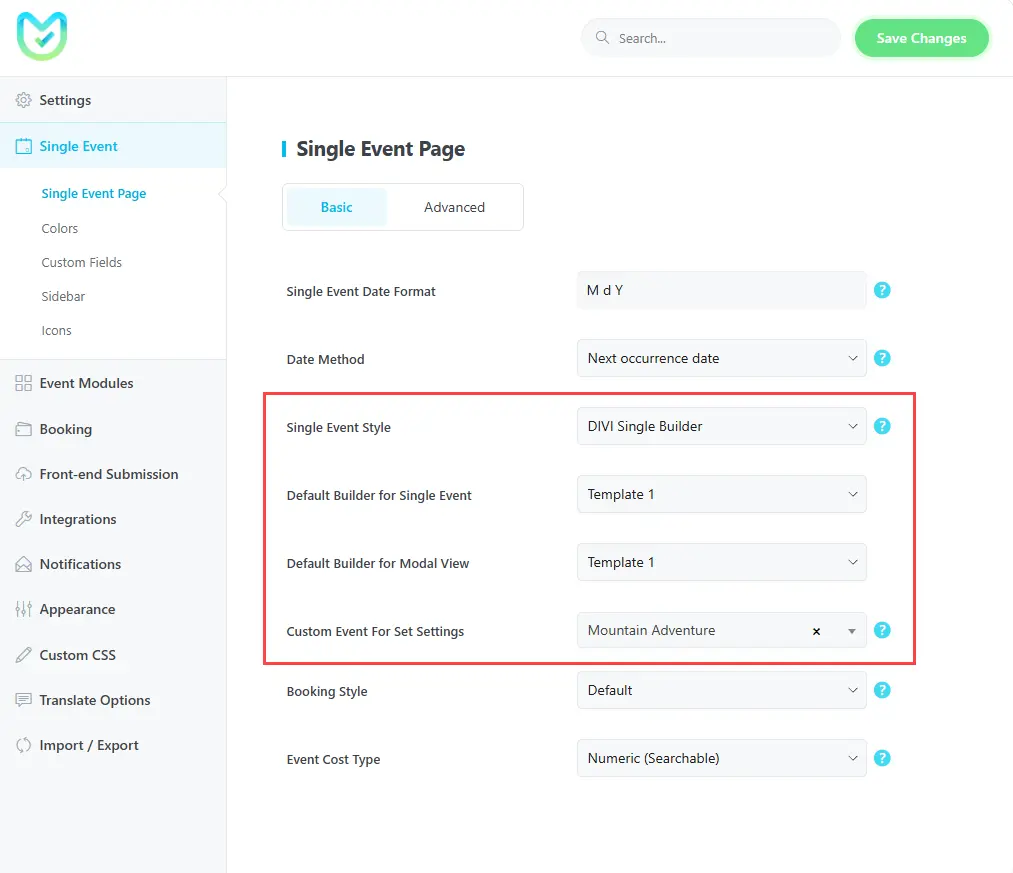Expand the Custom Event For Set Settings dropdown
This screenshot has width=1013, height=873.
point(851,631)
